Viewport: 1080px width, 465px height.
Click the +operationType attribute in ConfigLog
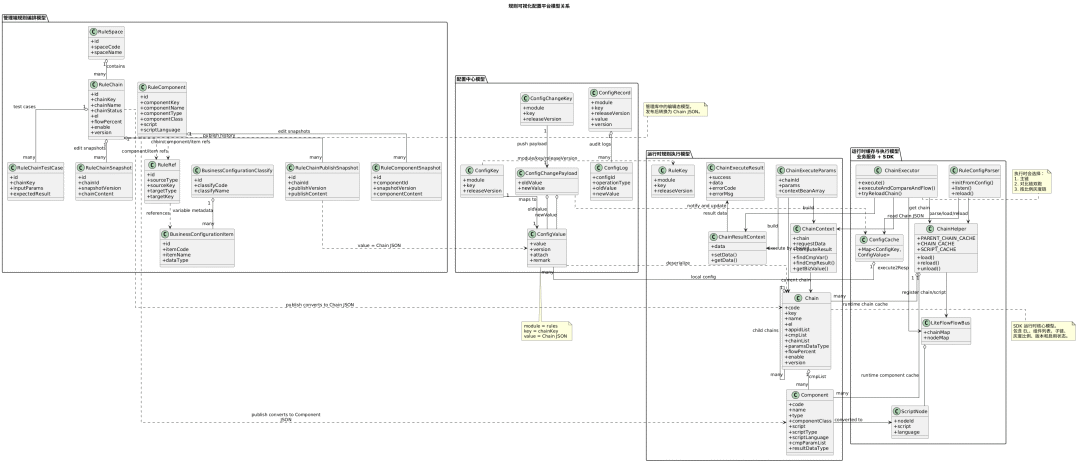[613, 183]
